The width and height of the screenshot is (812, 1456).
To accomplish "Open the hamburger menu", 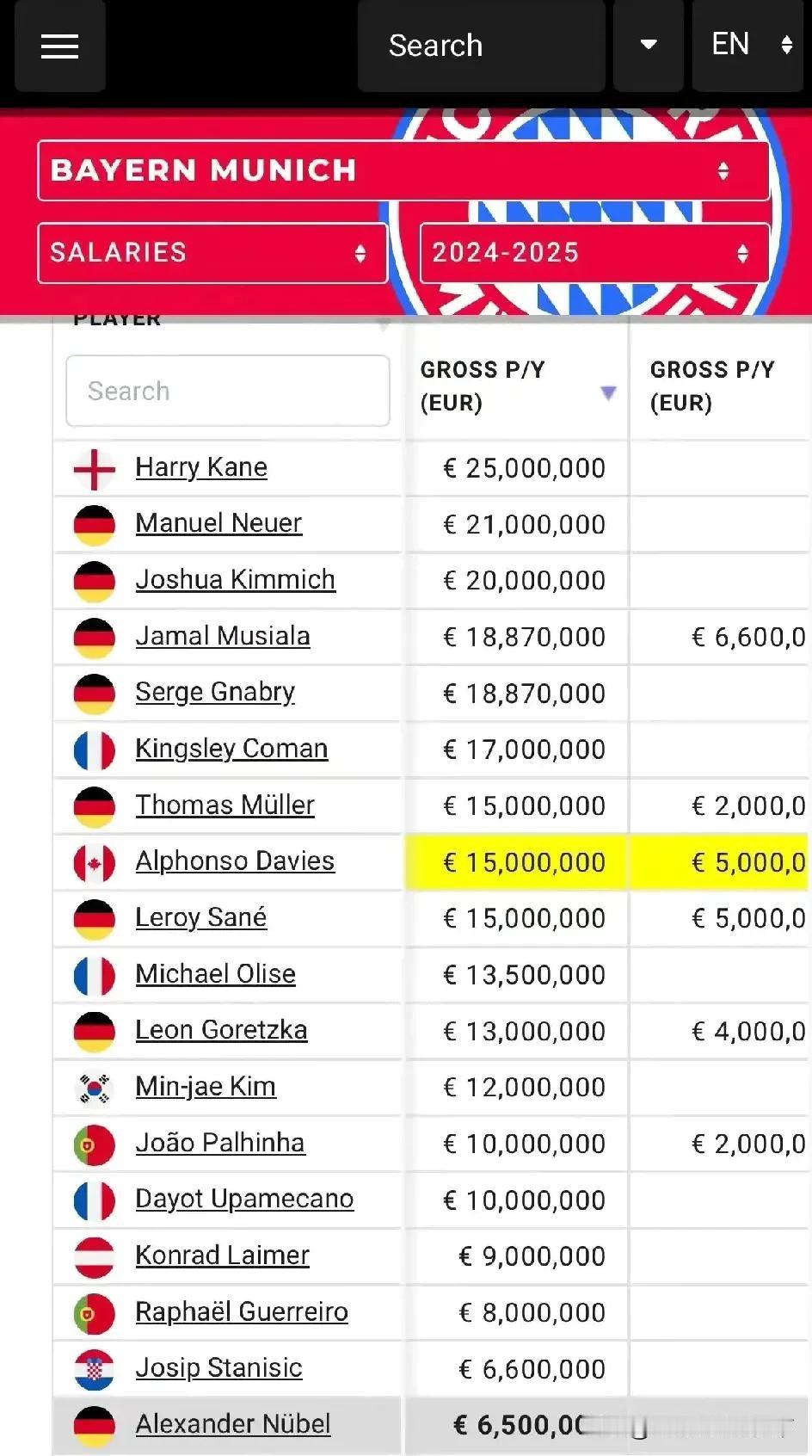I will pyautogui.click(x=59, y=46).
